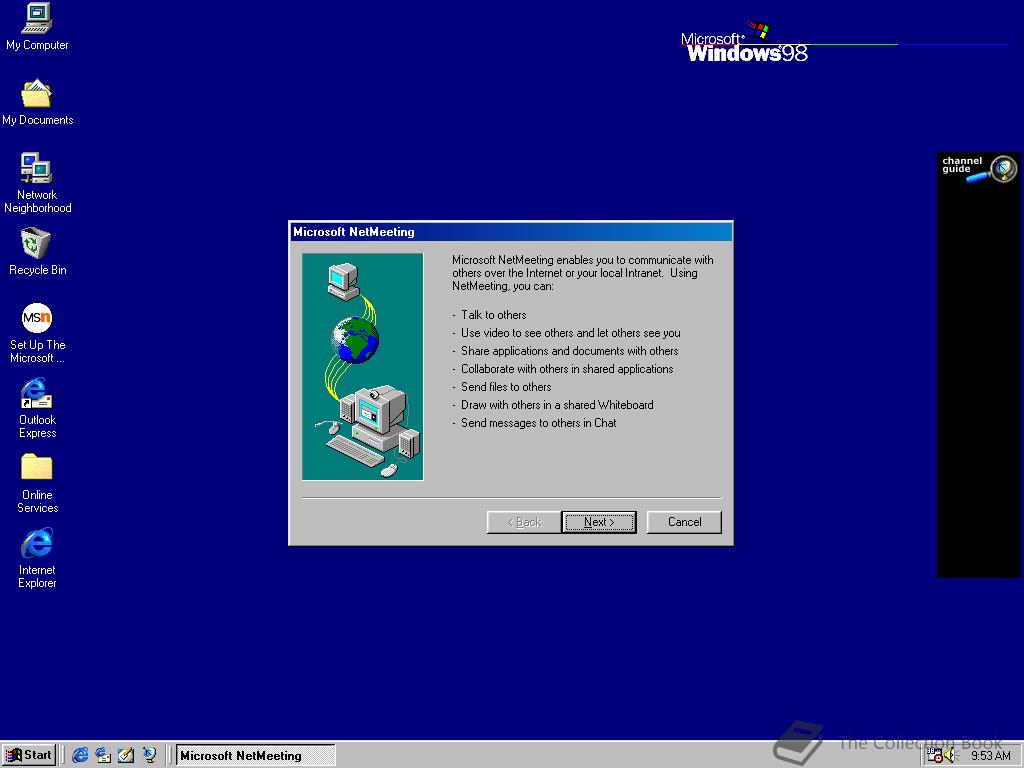Click the NetMeeting wizard illustration image

tap(362, 367)
